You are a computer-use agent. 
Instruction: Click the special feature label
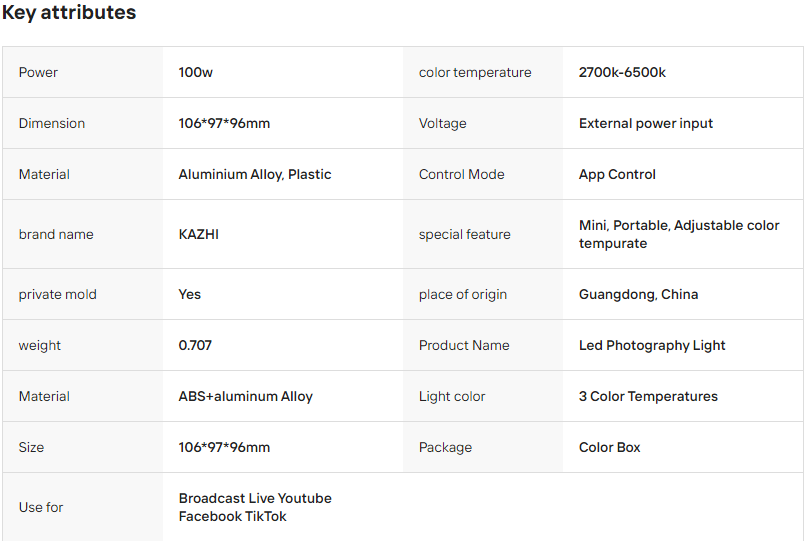[x=465, y=234]
